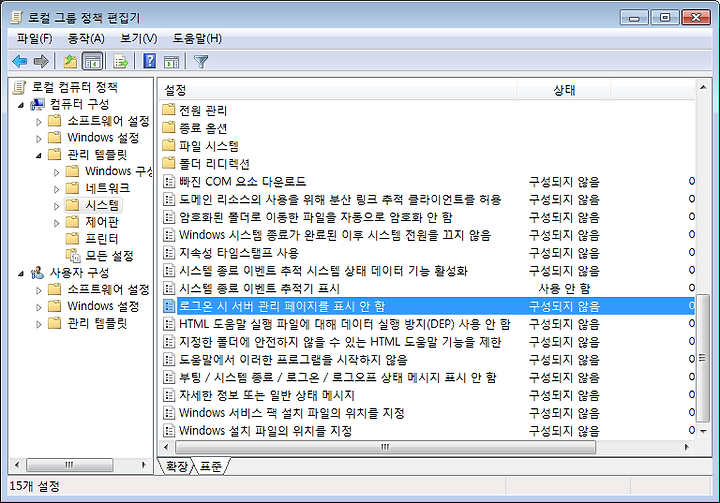Click policy icon for 빠진 COM 요소 다운로드
Image resolution: width=720 pixels, height=503 pixels.
click(169, 181)
